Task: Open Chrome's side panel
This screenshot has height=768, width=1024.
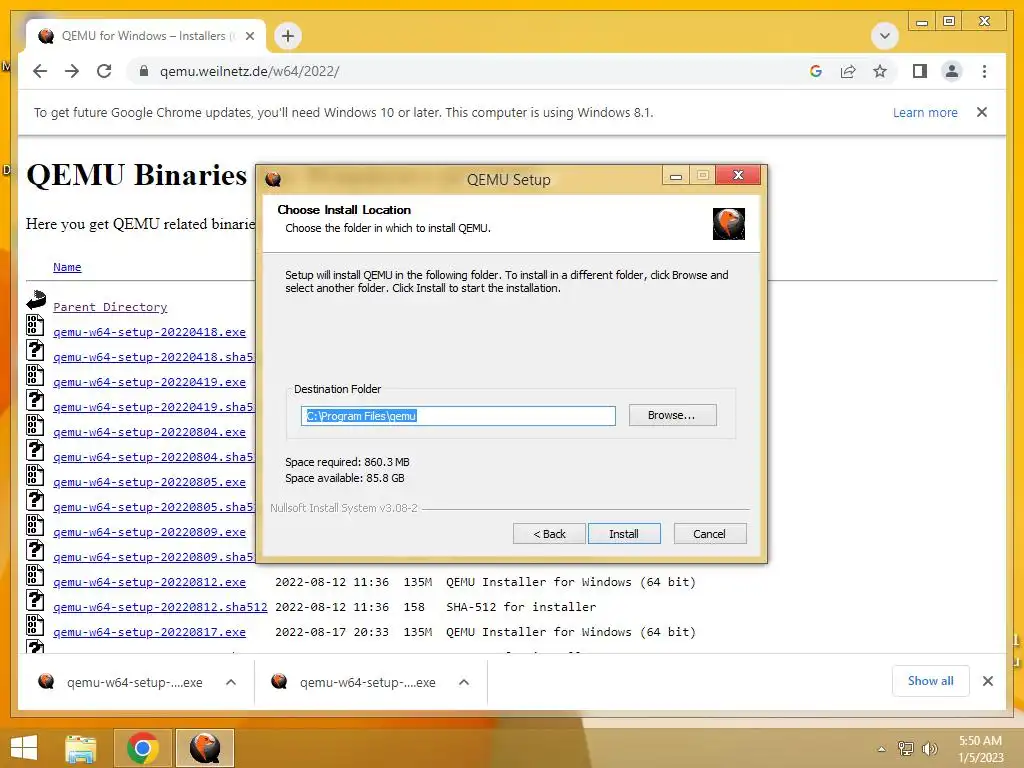Action: point(920,71)
